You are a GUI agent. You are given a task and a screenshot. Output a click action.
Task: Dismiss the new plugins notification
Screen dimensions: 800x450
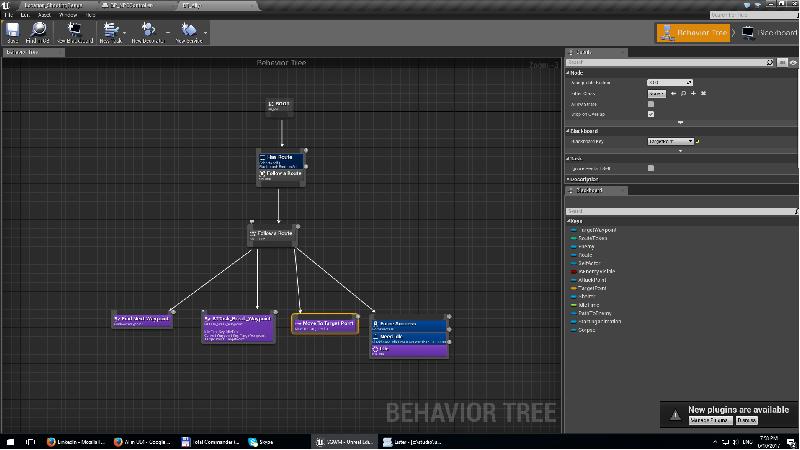point(747,421)
